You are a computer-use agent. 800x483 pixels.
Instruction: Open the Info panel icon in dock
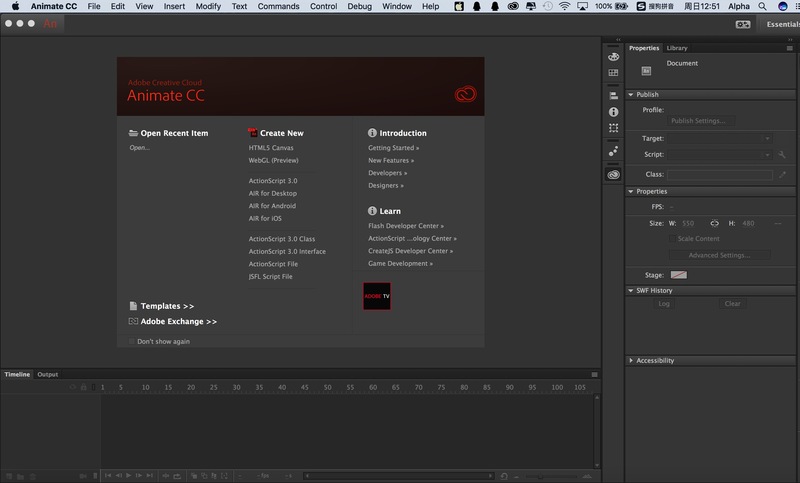[x=613, y=112]
